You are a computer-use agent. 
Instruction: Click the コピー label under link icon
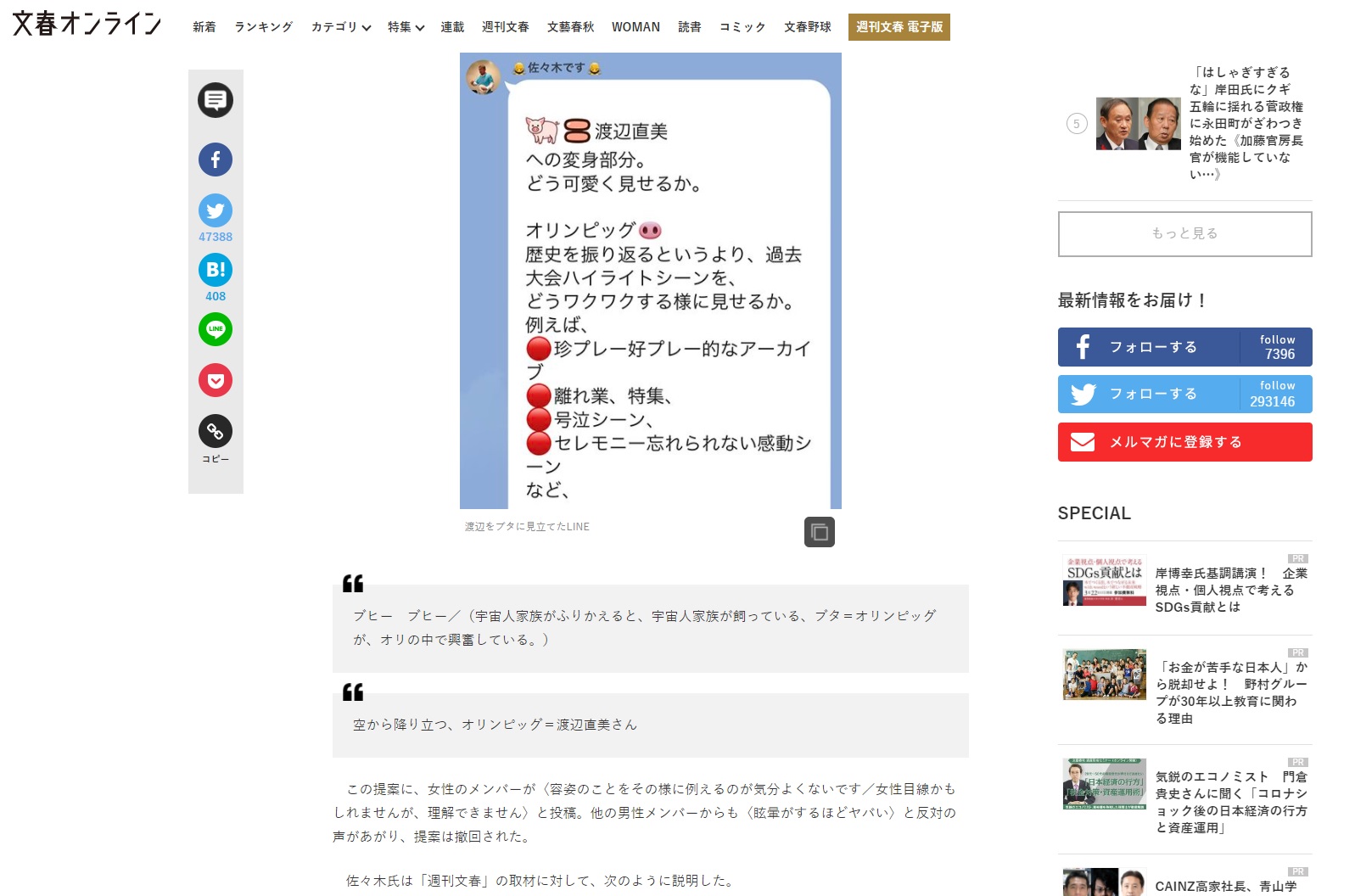216,459
